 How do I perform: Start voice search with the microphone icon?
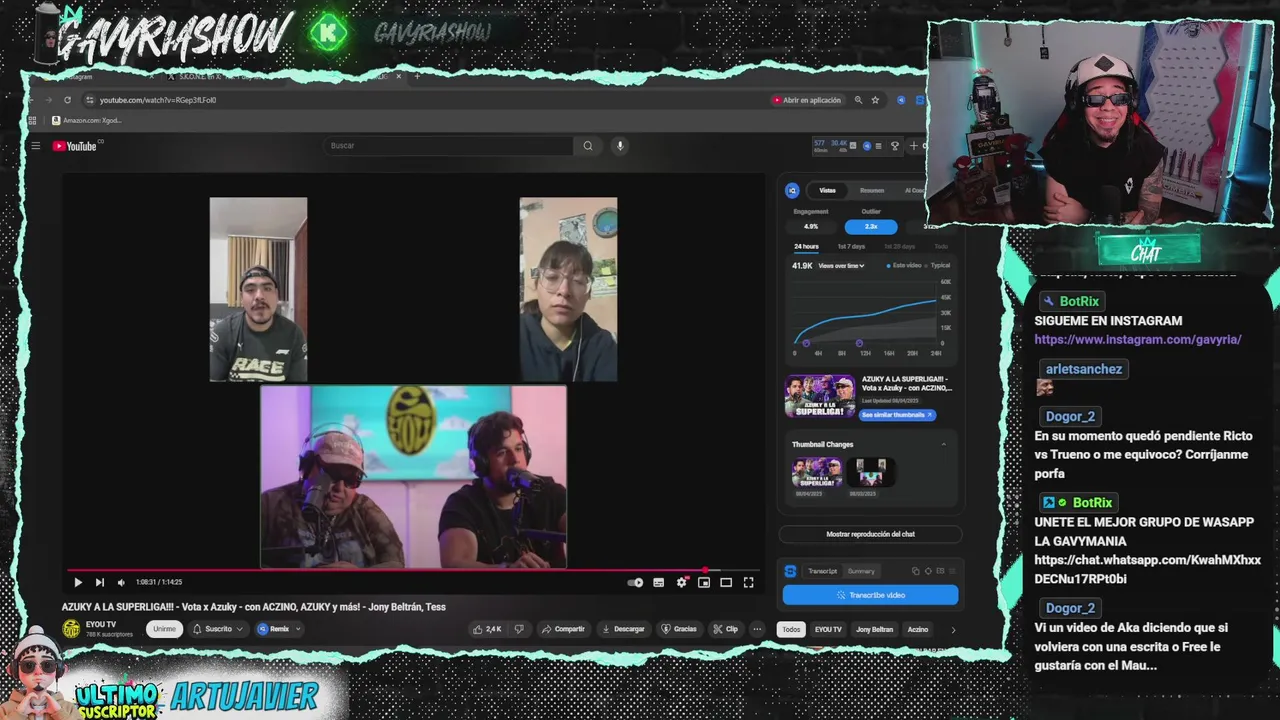(620, 146)
